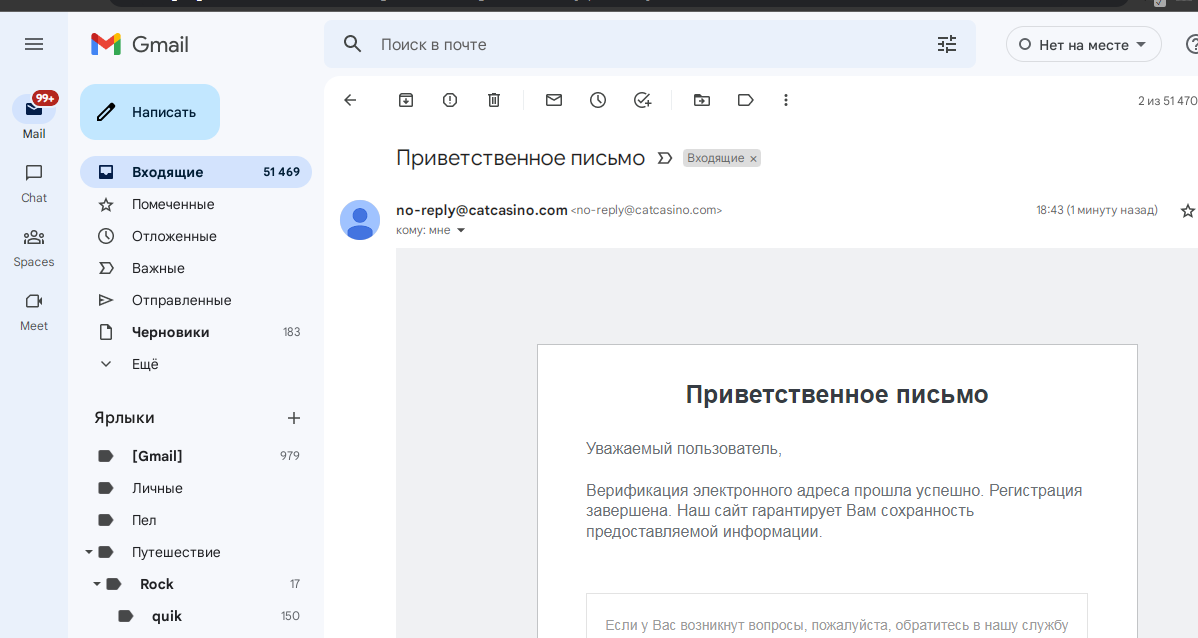
Task: Snooze the email
Action: click(x=597, y=100)
